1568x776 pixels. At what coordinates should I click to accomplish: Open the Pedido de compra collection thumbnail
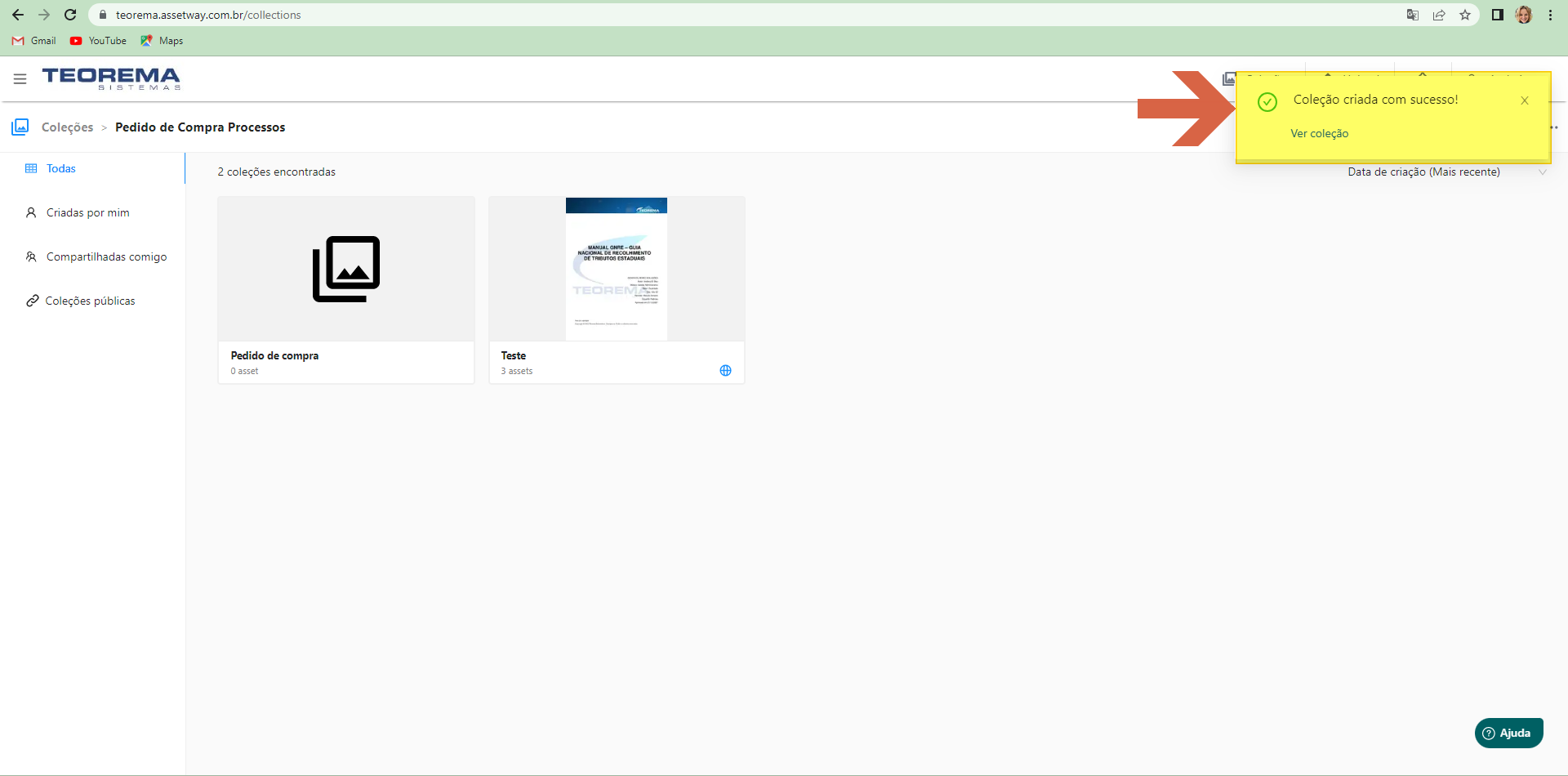click(346, 269)
